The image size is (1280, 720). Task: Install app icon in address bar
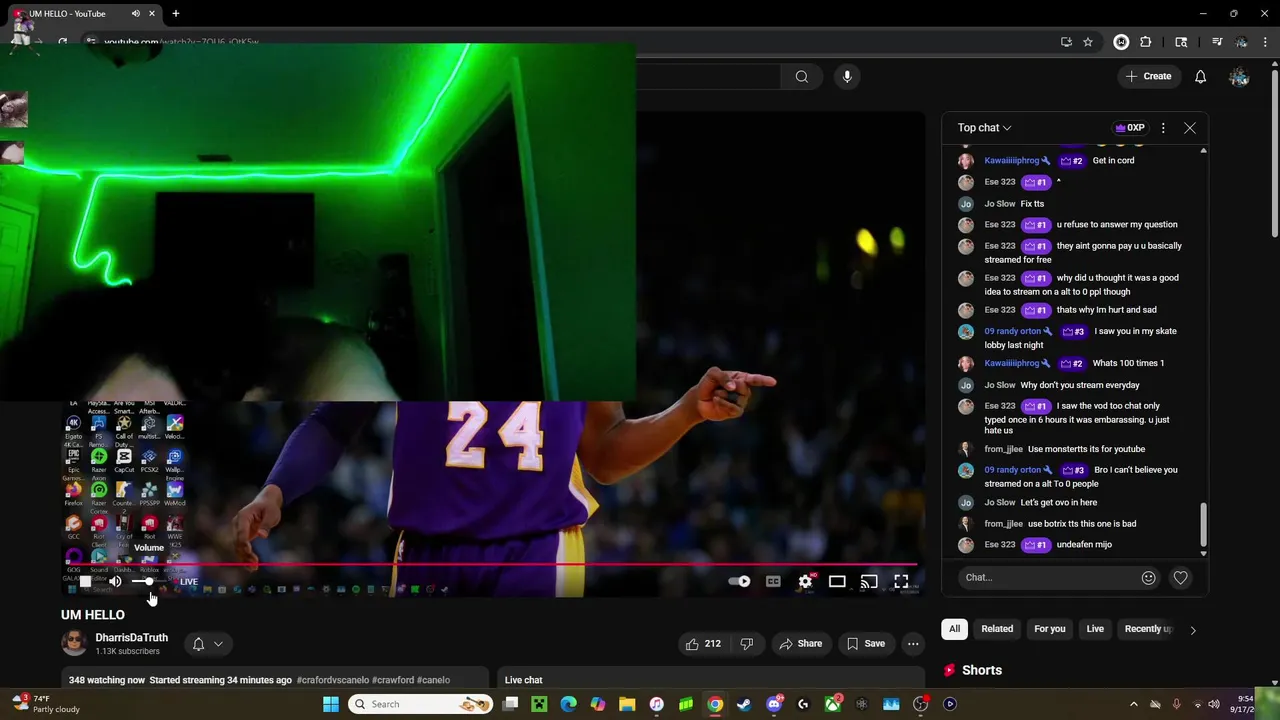point(1066,42)
